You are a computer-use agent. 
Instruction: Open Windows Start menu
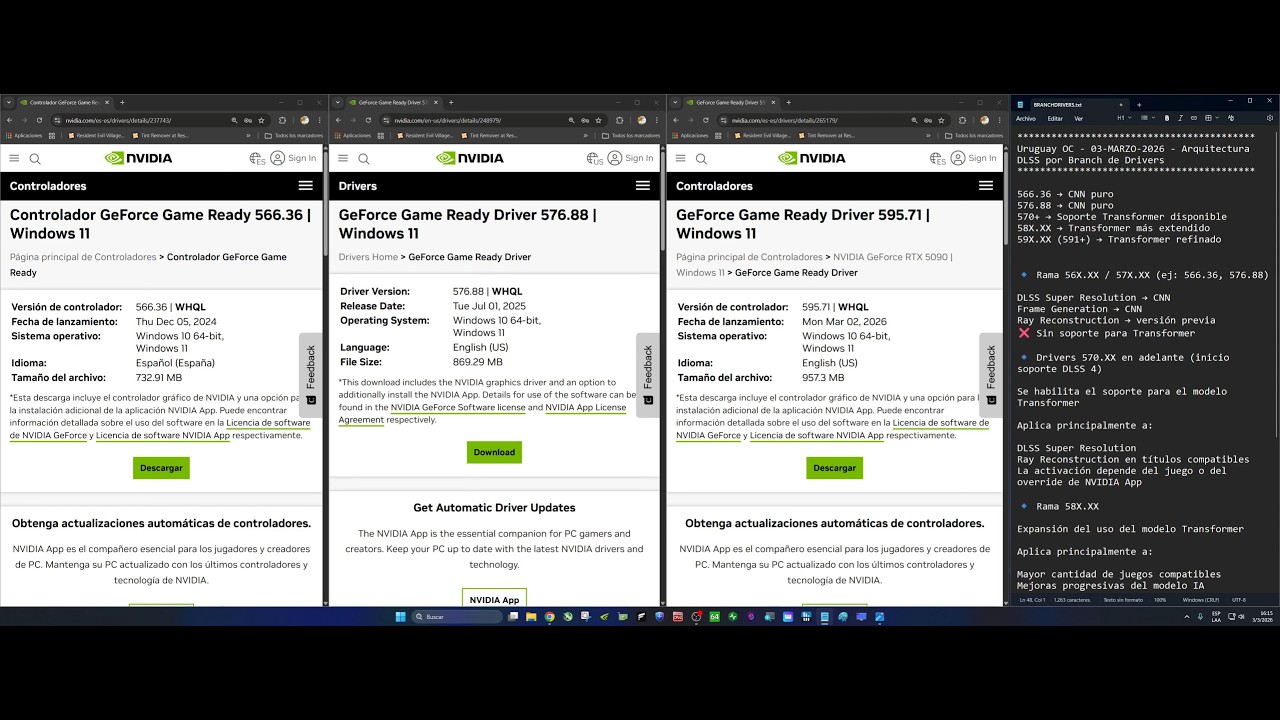click(400, 617)
